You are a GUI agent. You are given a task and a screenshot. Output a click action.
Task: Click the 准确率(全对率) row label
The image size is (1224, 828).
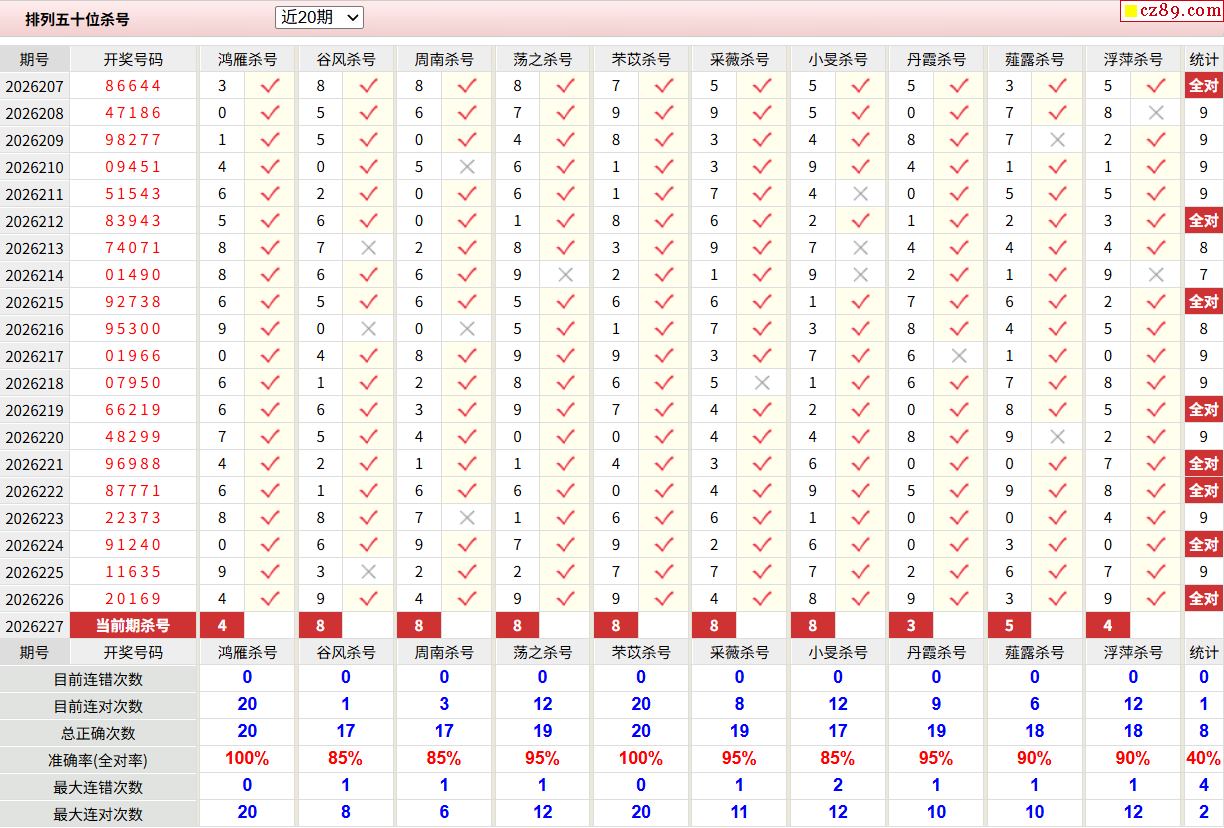[99, 760]
